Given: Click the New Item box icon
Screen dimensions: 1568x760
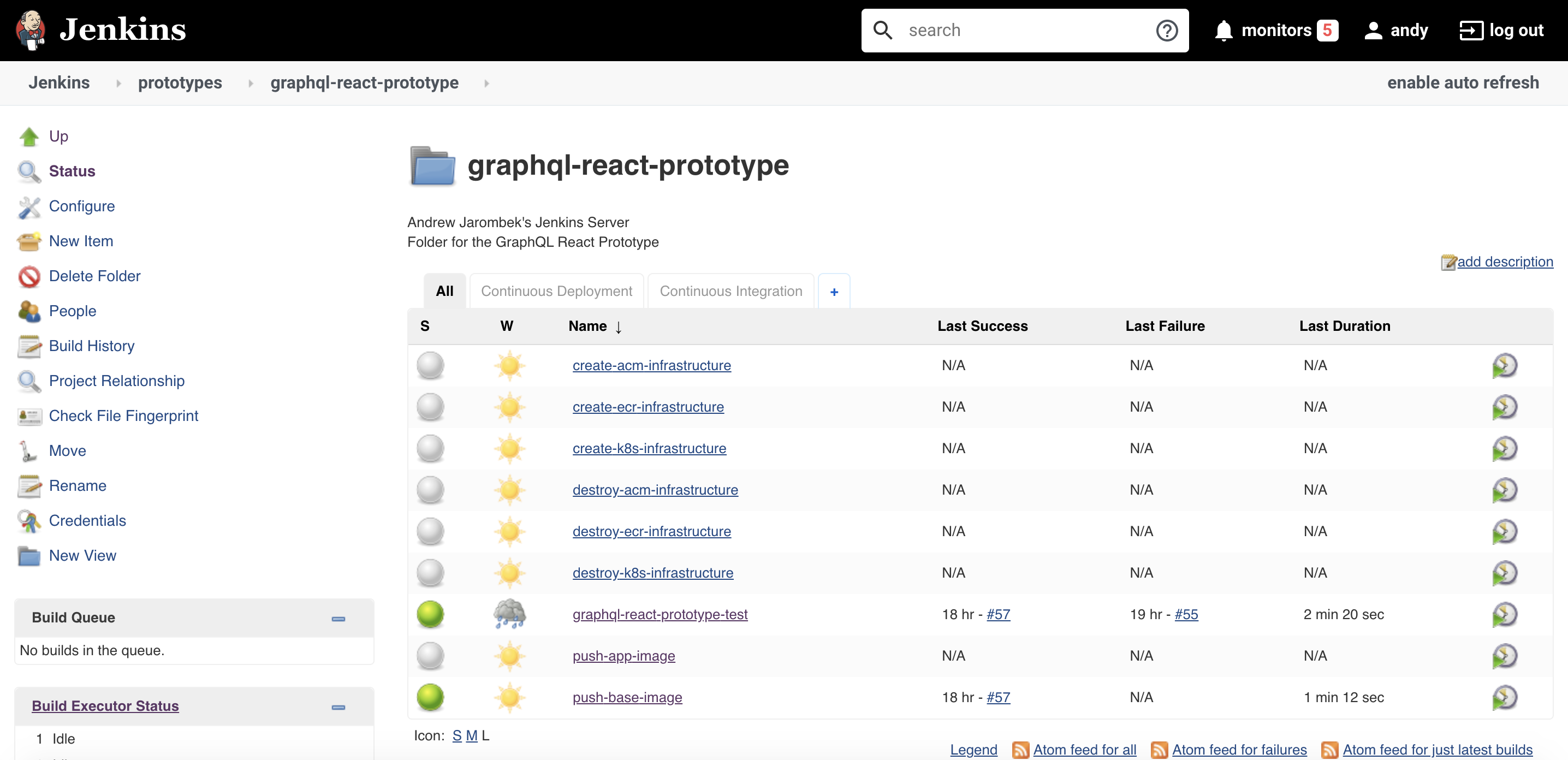Looking at the screenshot, I should 28,241.
